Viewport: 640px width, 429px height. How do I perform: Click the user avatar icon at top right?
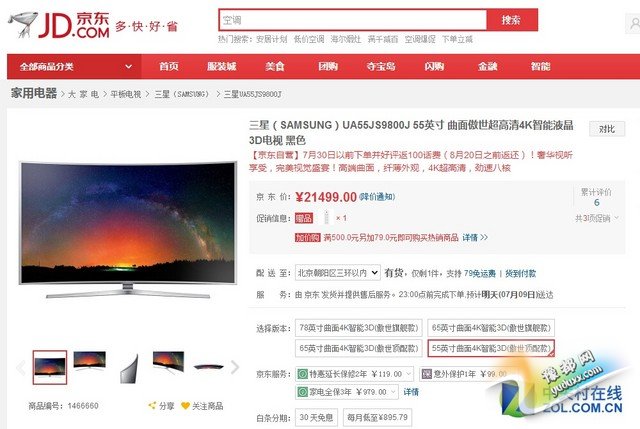coord(633,24)
